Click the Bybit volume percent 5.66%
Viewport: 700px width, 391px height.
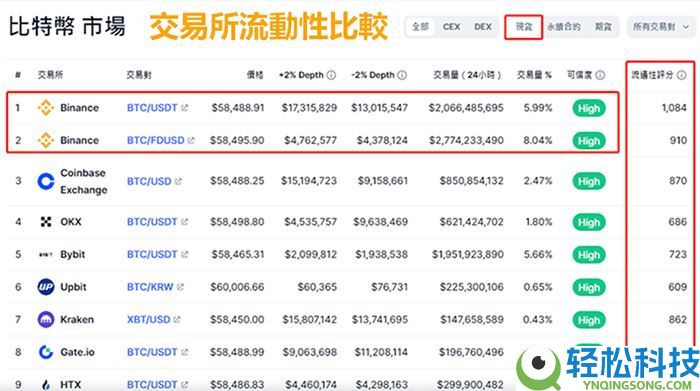538,254
